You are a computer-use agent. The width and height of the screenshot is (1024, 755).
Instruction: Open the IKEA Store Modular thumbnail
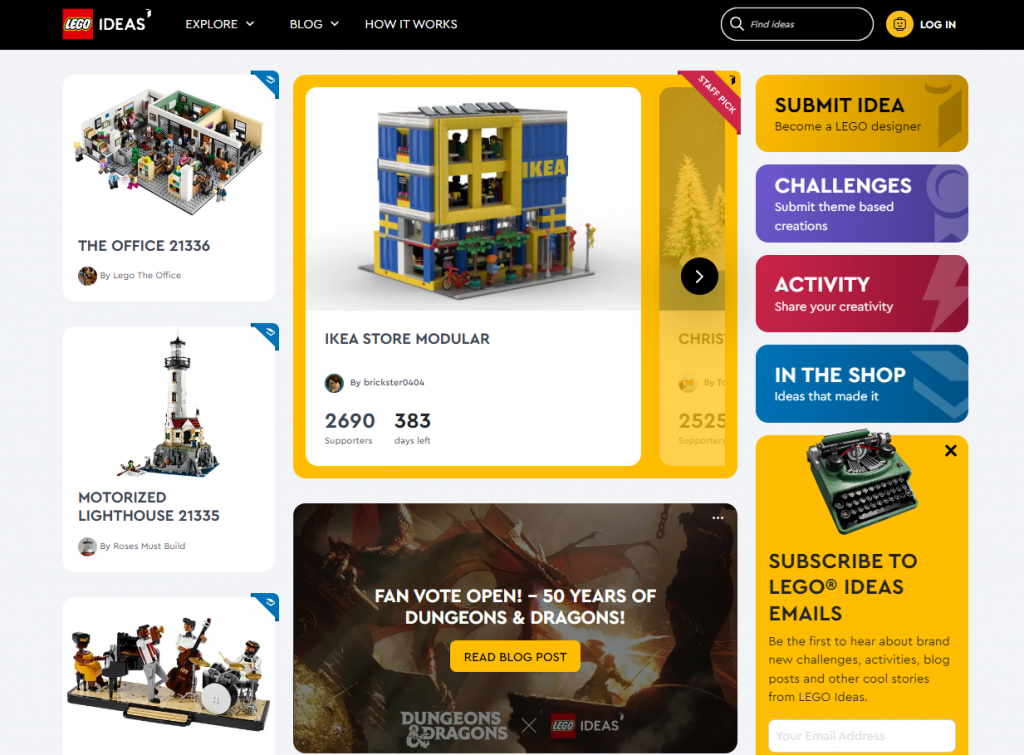[473, 199]
